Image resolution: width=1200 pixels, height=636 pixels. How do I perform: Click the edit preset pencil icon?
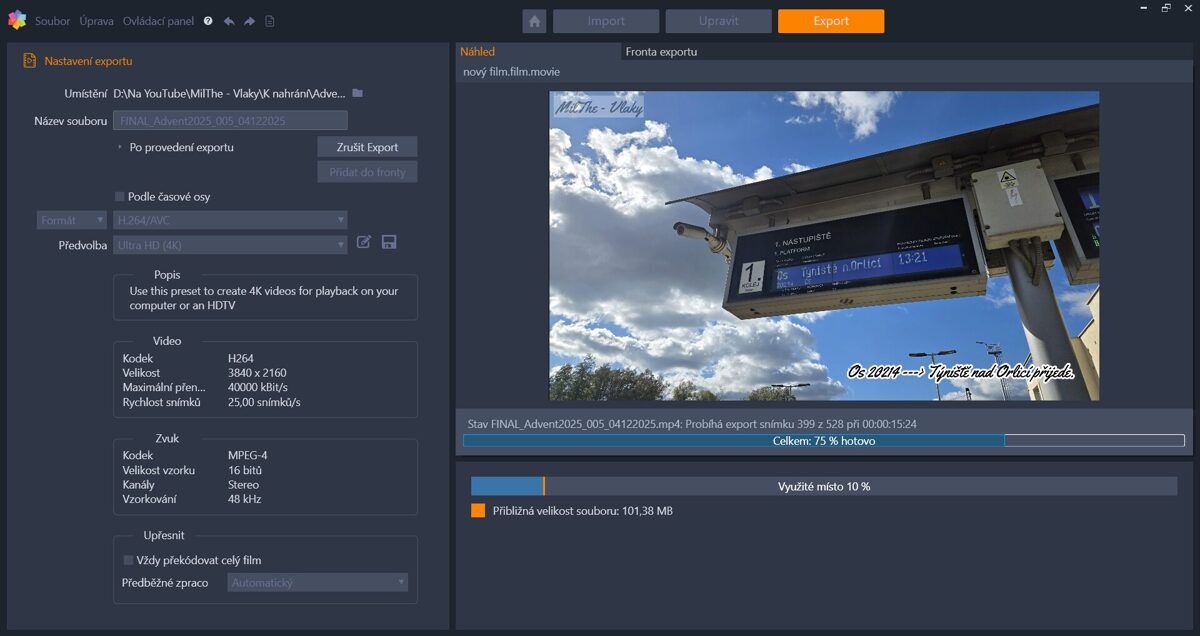364,242
